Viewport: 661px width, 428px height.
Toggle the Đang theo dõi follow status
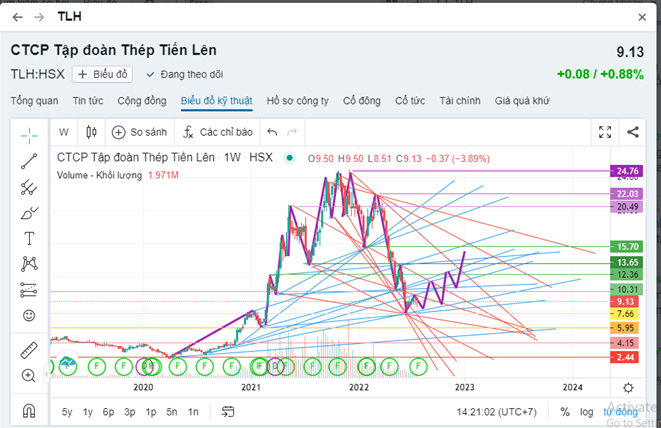(185, 75)
